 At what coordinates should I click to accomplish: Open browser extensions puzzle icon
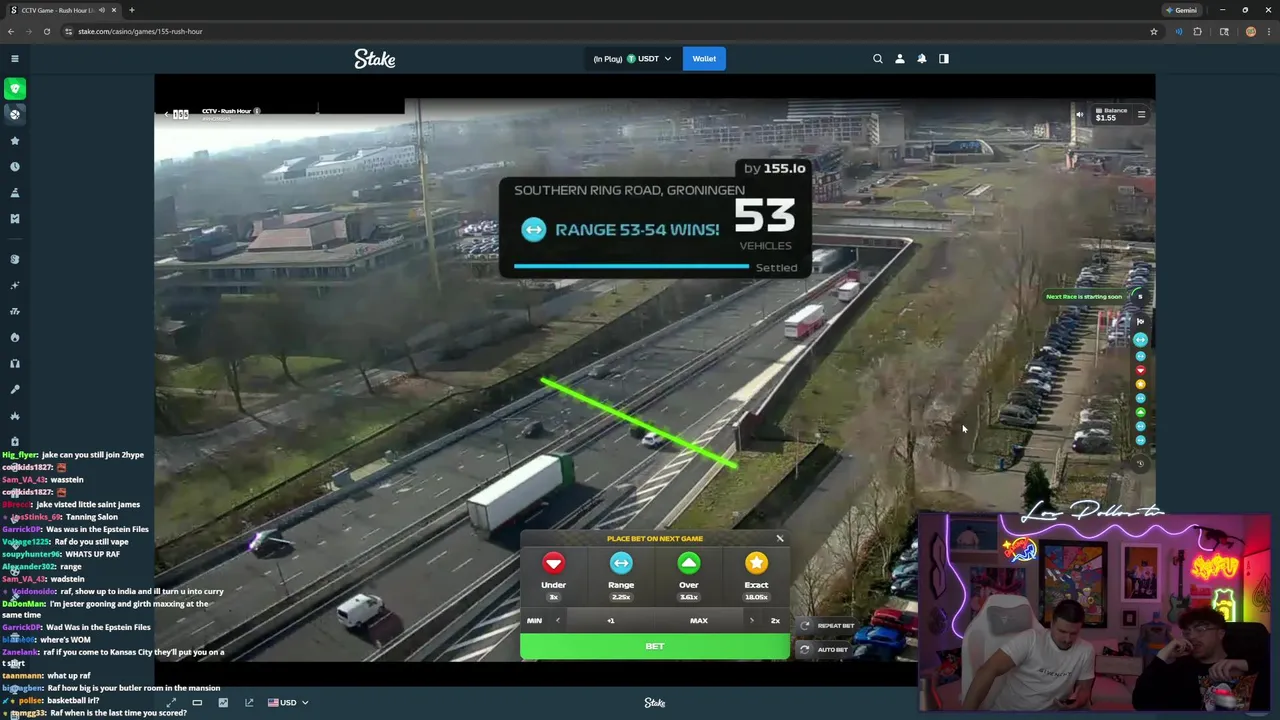1197,31
